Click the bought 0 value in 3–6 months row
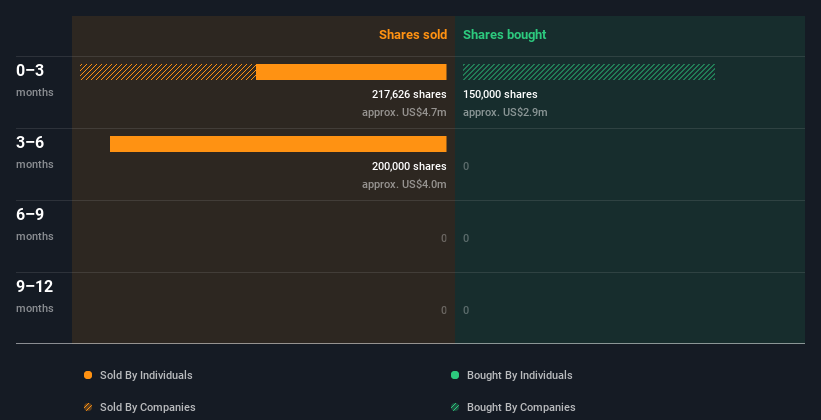This screenshot has height=420, width=821. tap(466, 167)
